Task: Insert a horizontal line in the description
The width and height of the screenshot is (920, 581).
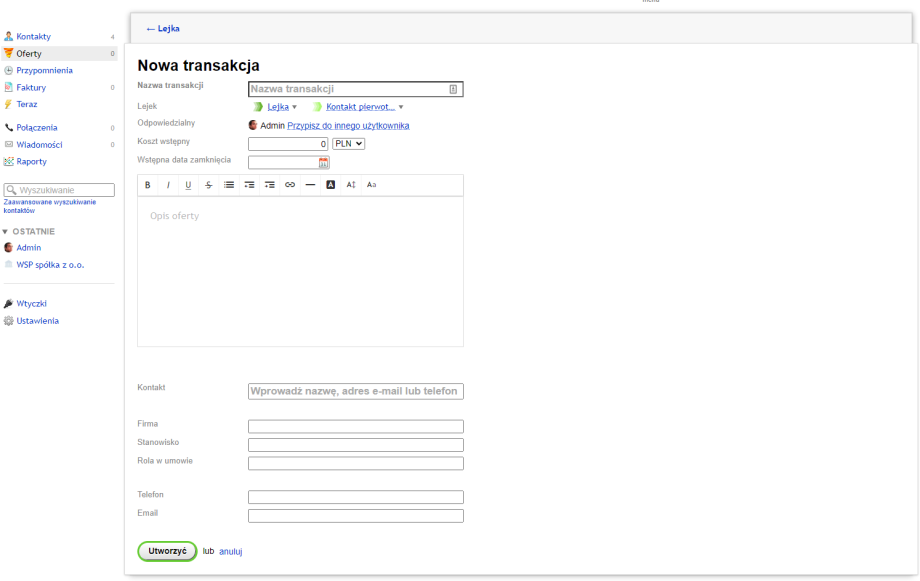Action: point(310,185)
